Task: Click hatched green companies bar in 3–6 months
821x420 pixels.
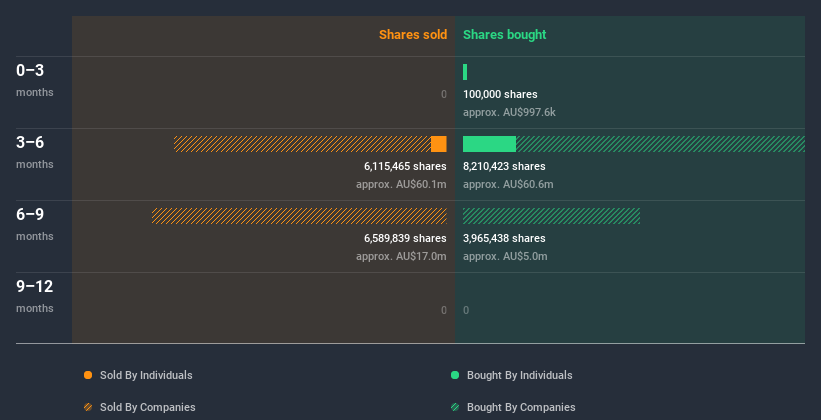Action: point(660,144)
